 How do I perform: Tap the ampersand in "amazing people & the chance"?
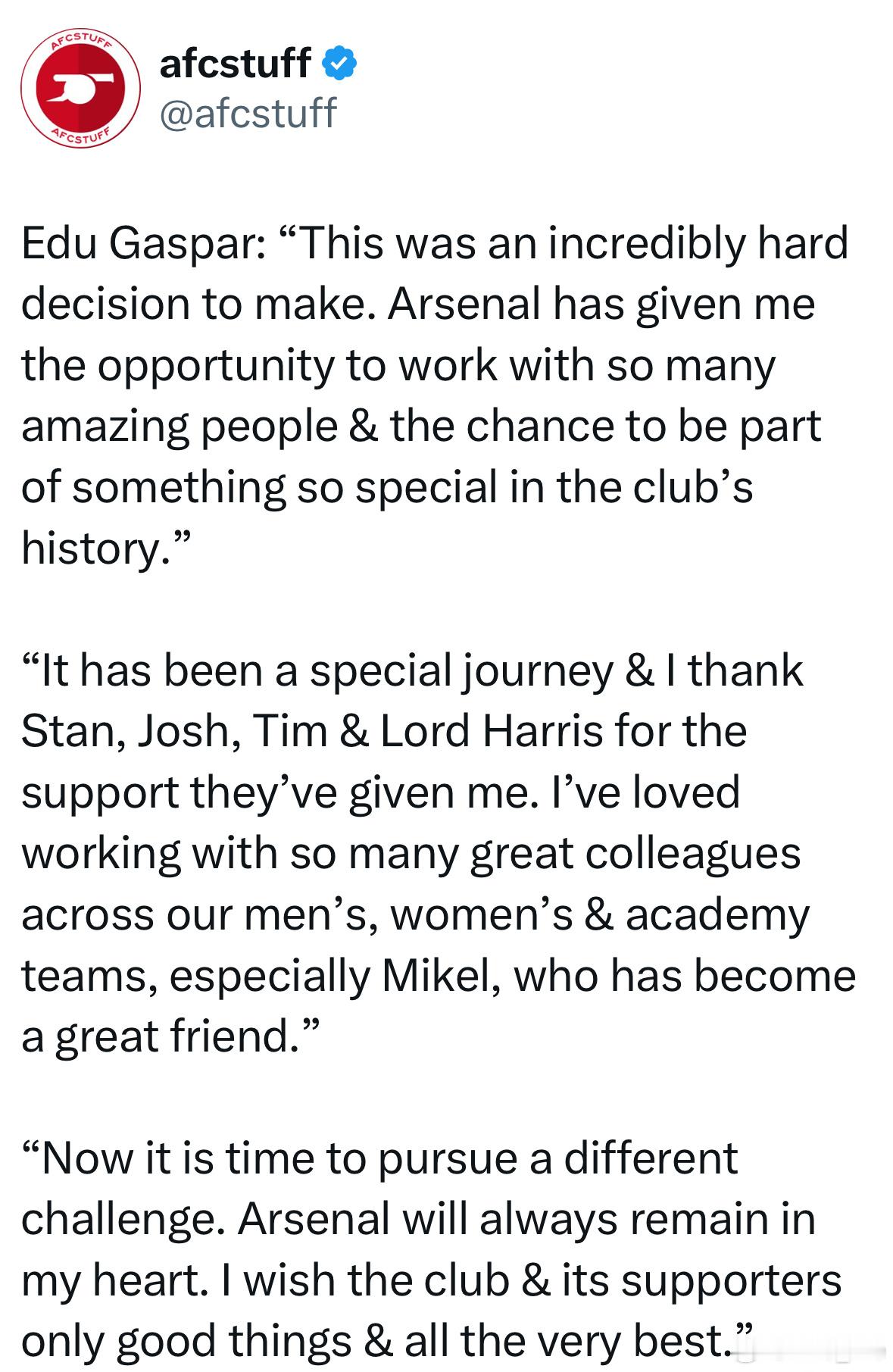tap(364, 427)
